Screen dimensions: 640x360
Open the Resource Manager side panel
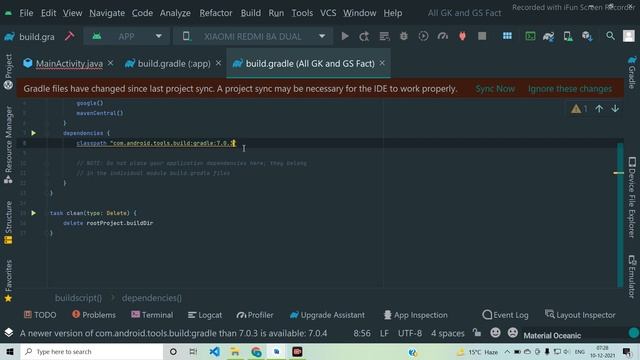click(x=8, y=145)
